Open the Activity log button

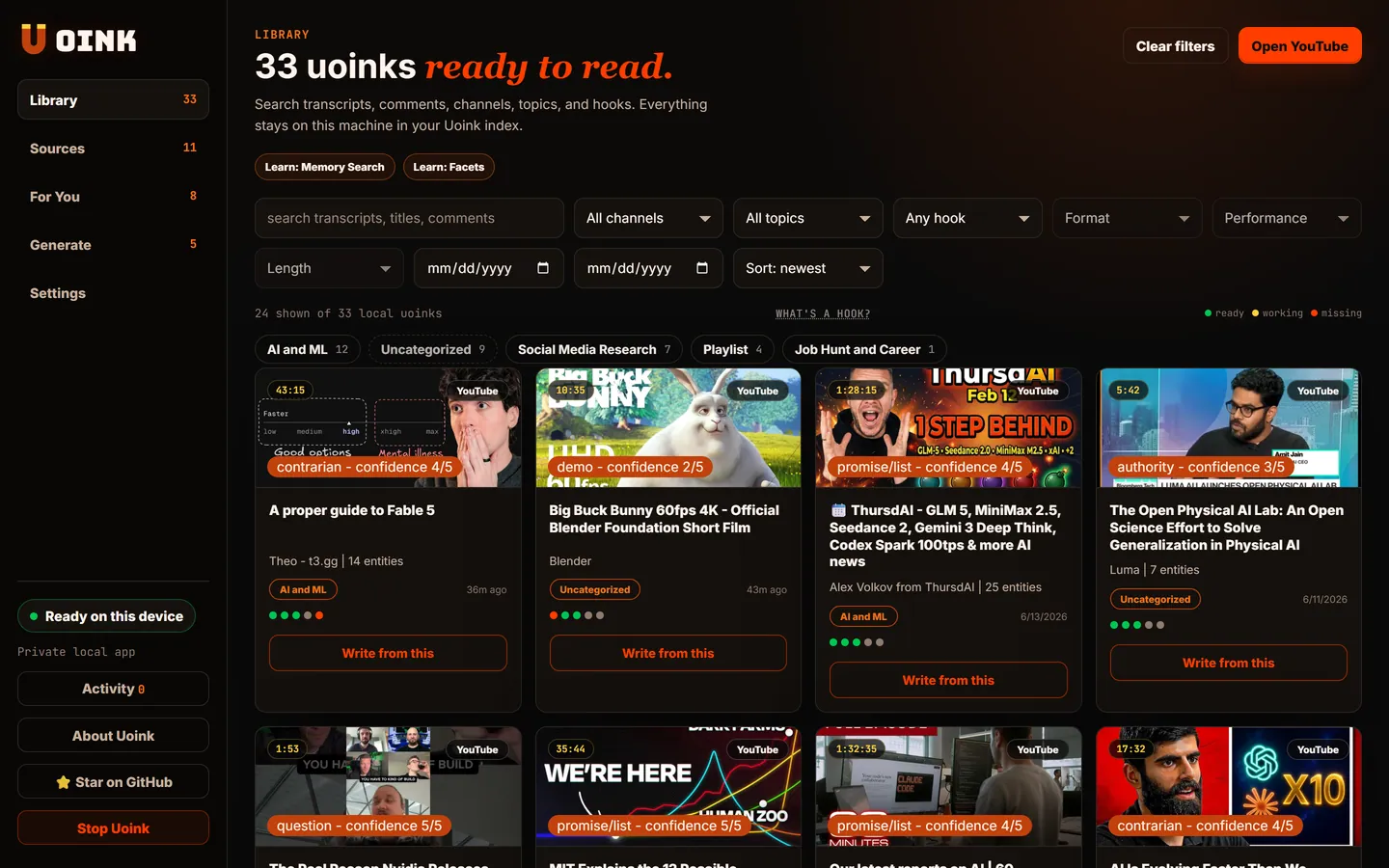tap(113, 689)
